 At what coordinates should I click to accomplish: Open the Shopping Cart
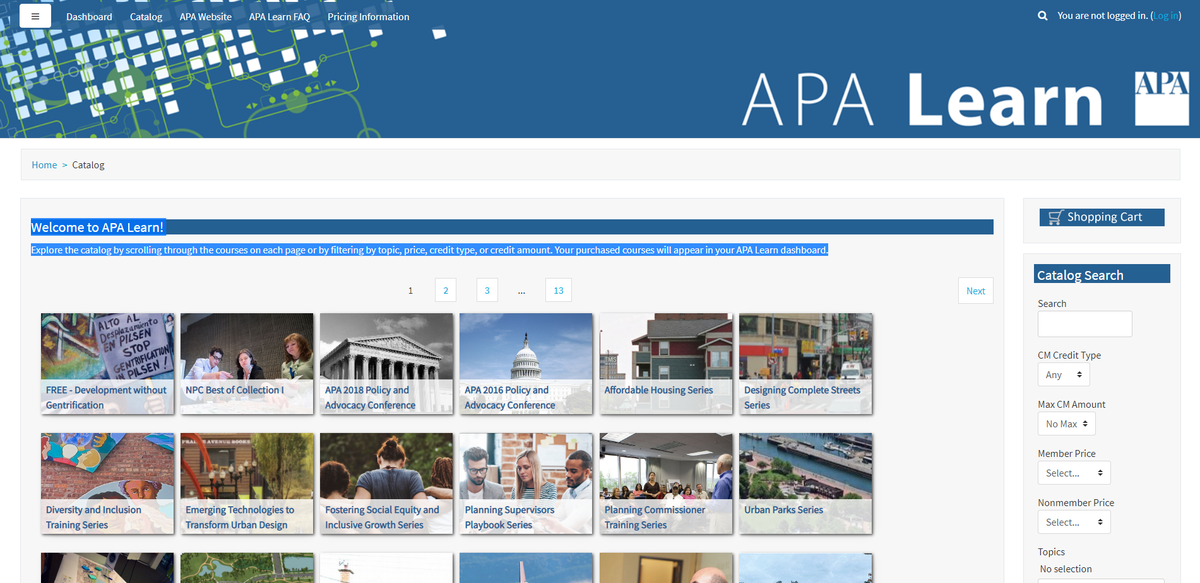pyautogui.click(x=1102, y=217)
